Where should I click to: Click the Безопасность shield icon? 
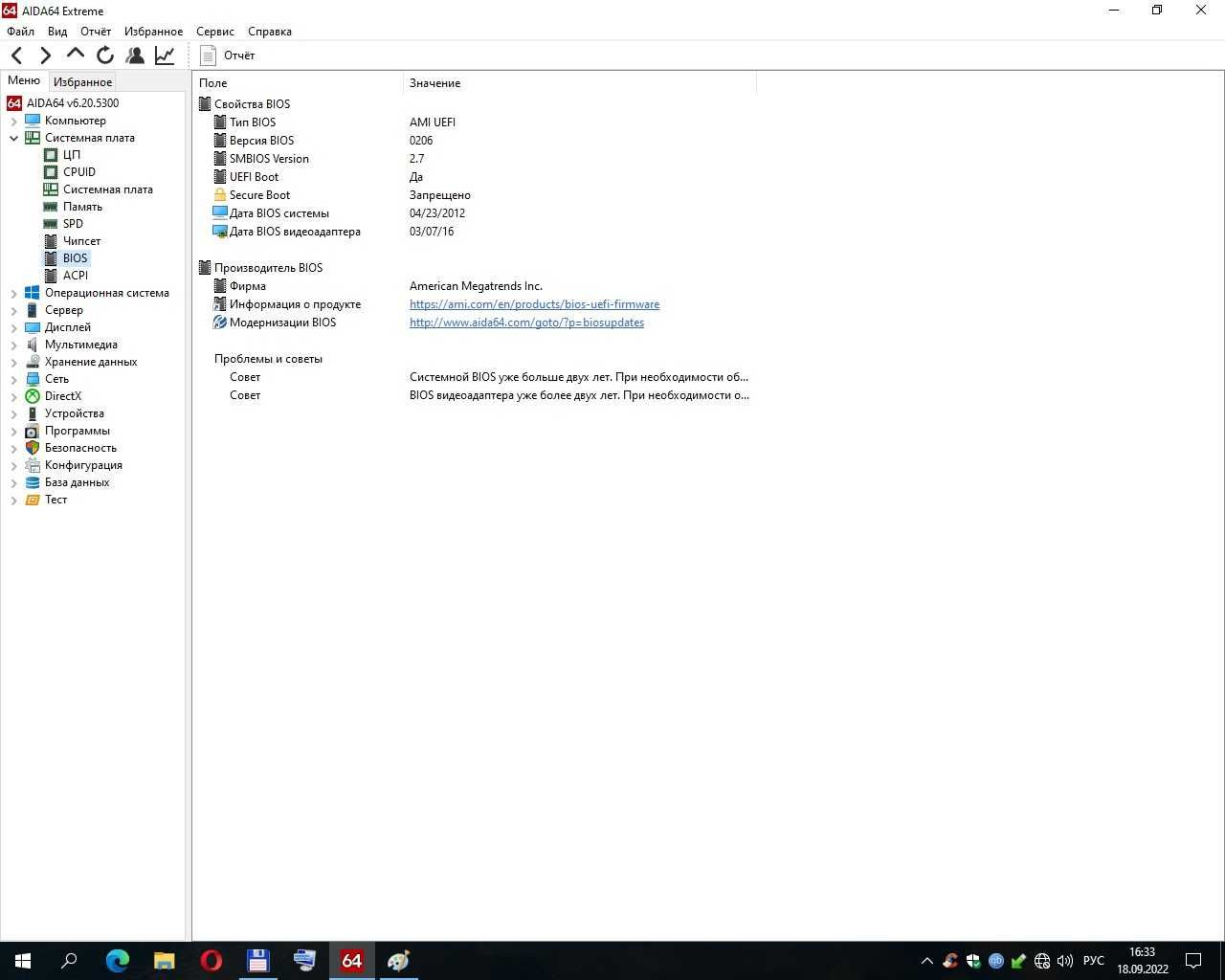tap(33, 448)
